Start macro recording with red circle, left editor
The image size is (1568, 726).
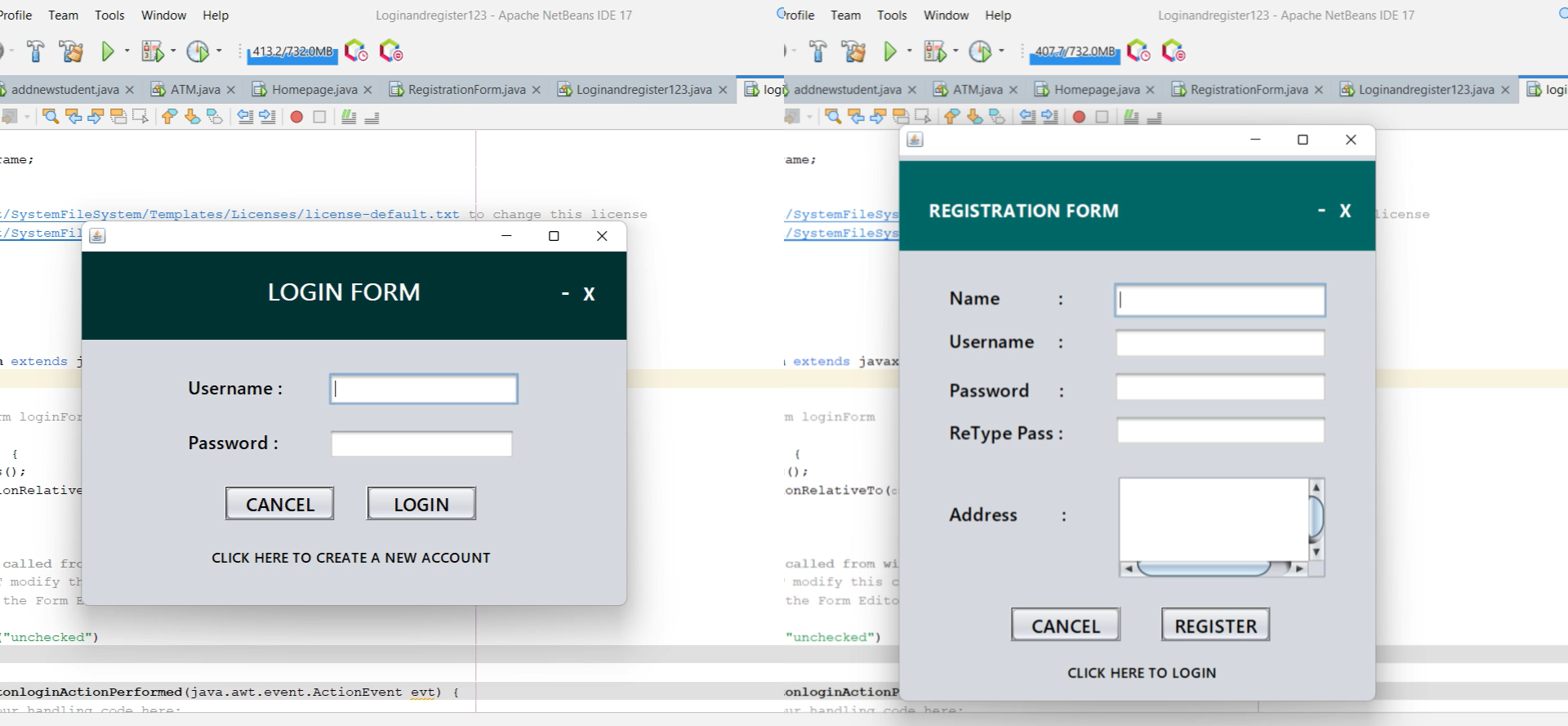(x=296, y=117)
